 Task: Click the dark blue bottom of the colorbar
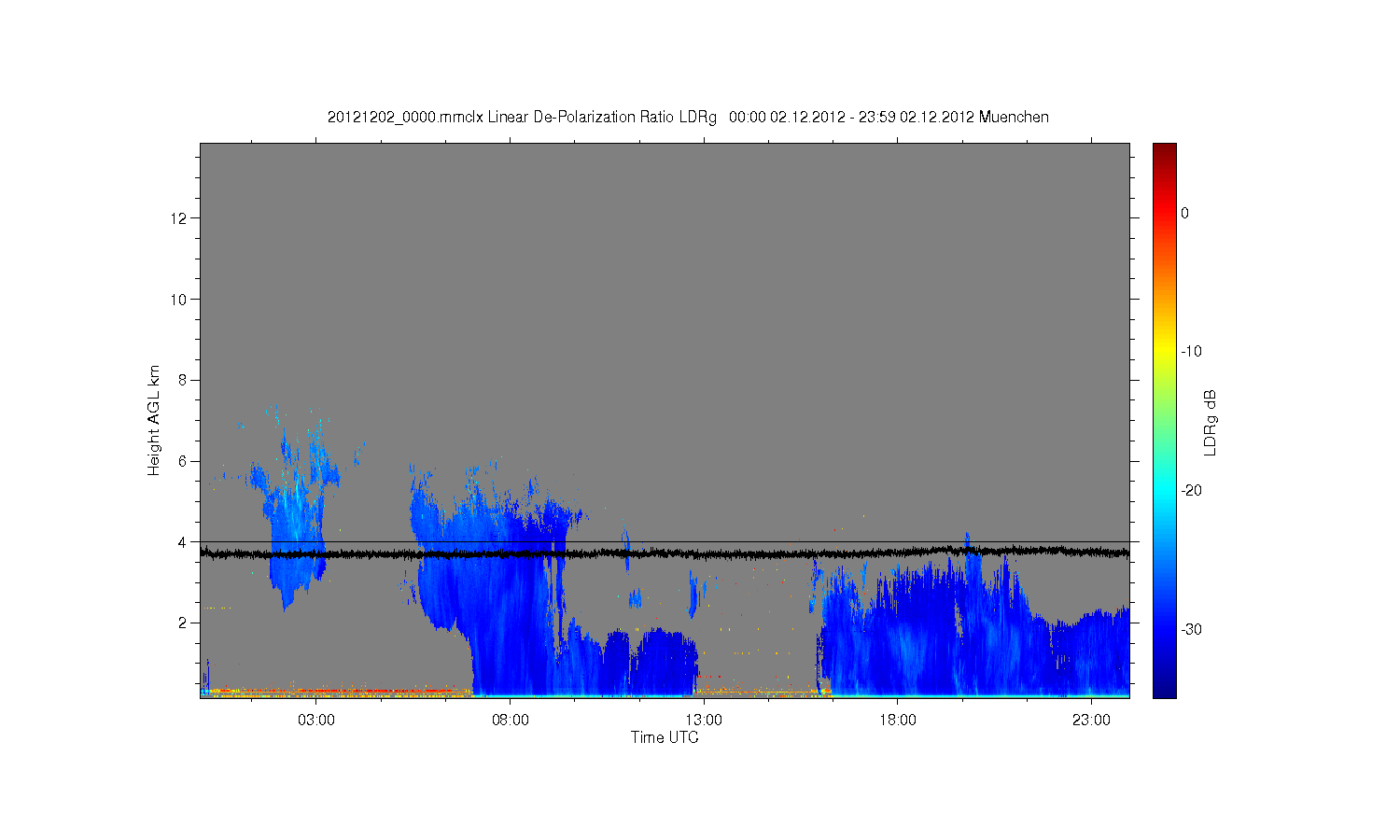[x=1164, y=689]
